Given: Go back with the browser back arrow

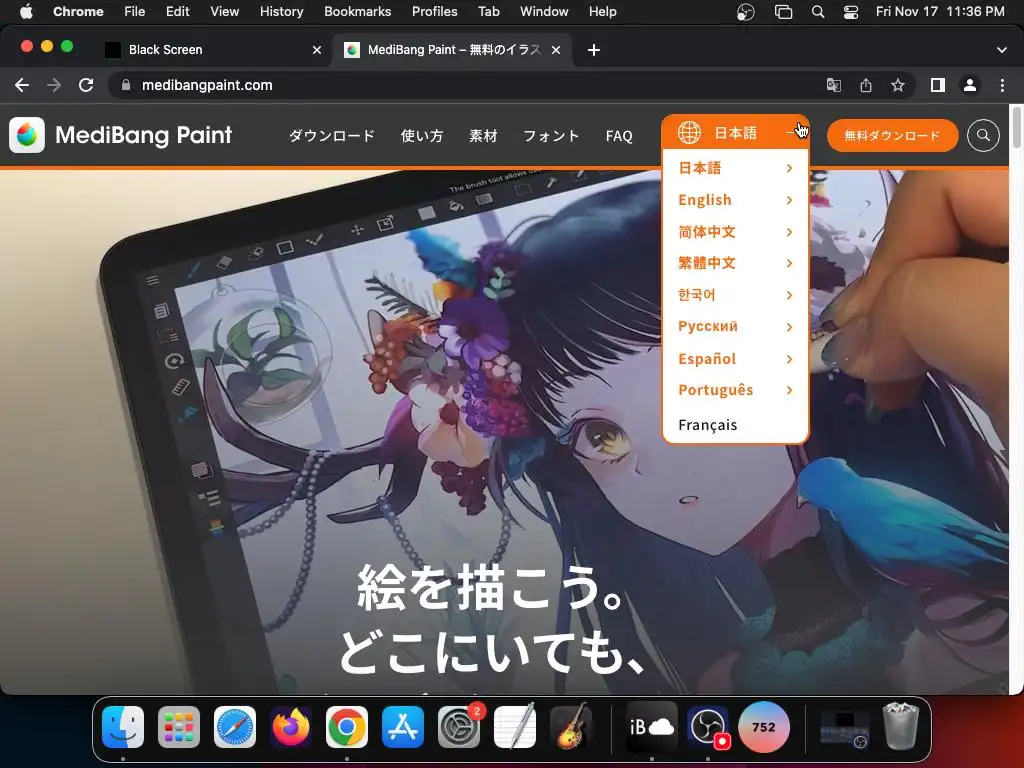Looking at the screenshot, I should [22, 85].
